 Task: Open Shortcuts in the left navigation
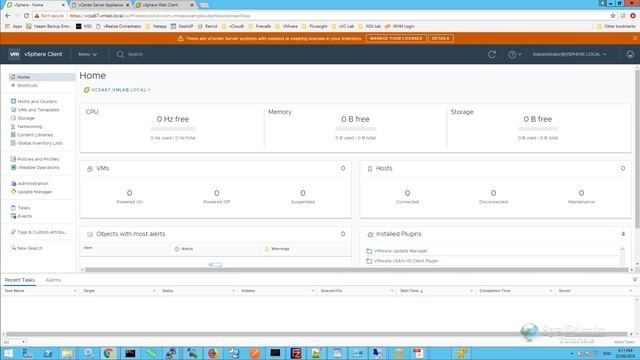[x=27, y=85]
